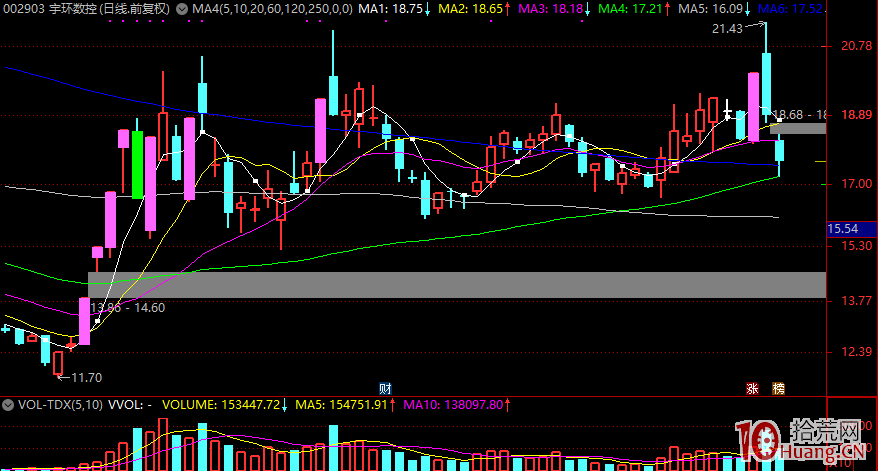878x471 pixels.
Task: Click the 榜 ranking marker icon
Action: [x=779, y=387]
